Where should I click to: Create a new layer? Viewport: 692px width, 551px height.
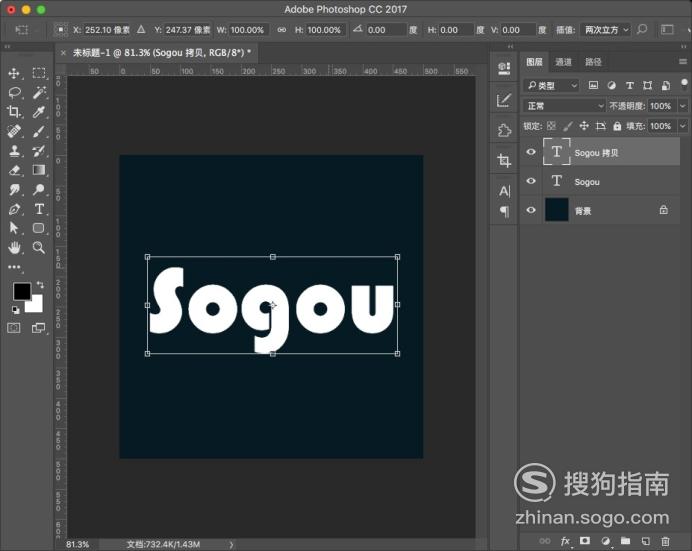[646, 541]
